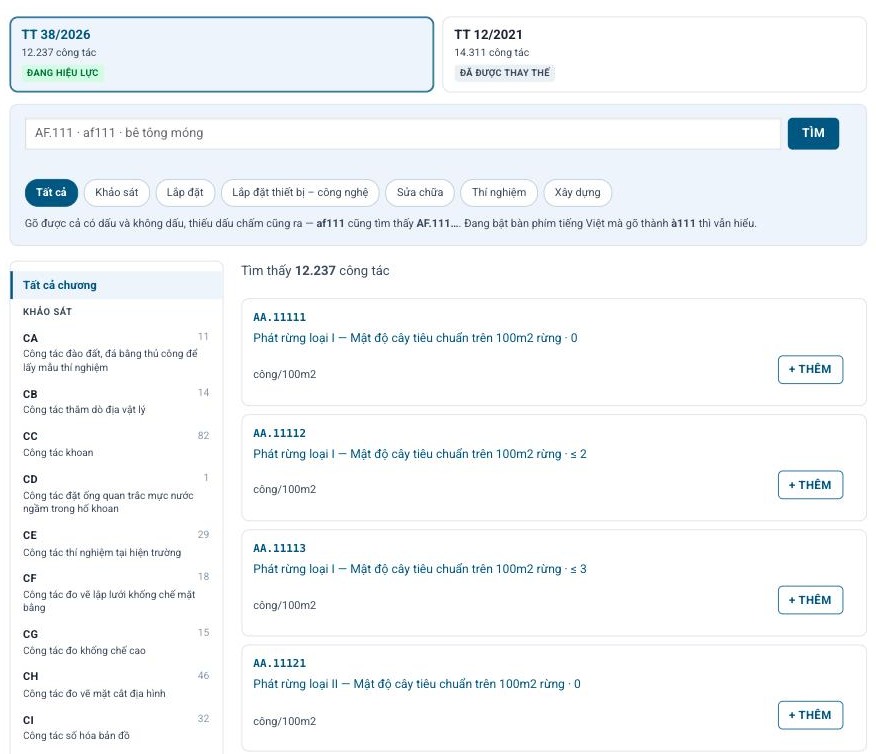Open Phát rừng loại I title ending ≤ 3
This screenshot has width=876, height=754.
420,569
